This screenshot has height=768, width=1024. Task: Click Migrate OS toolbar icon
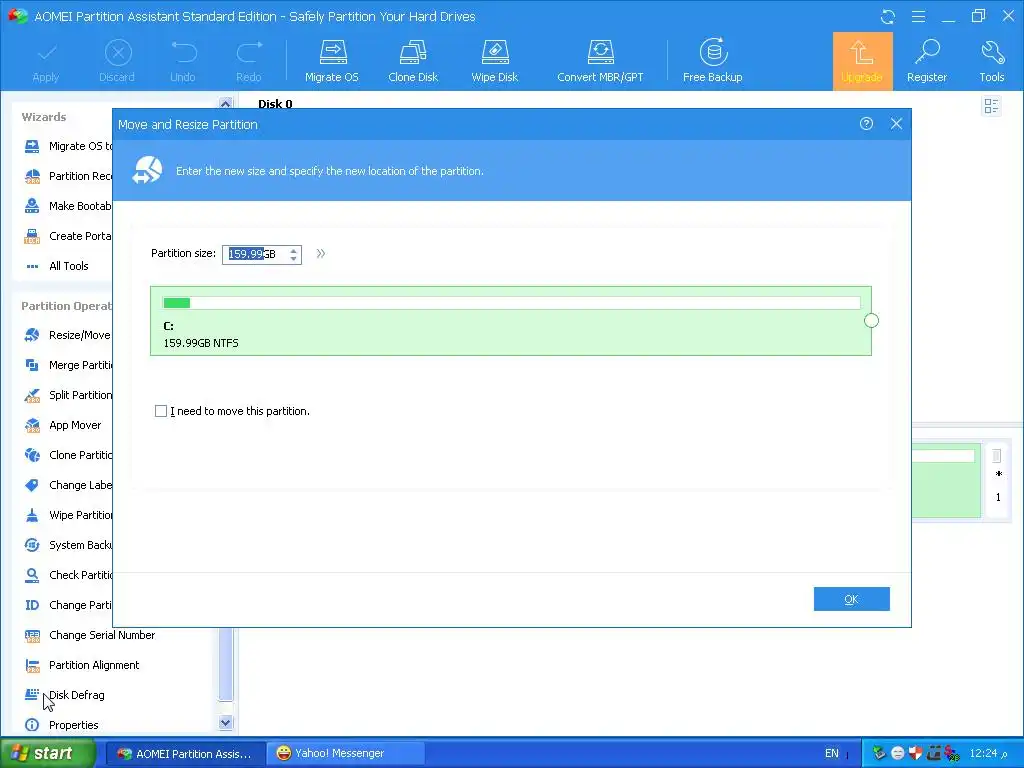point(332,61)
